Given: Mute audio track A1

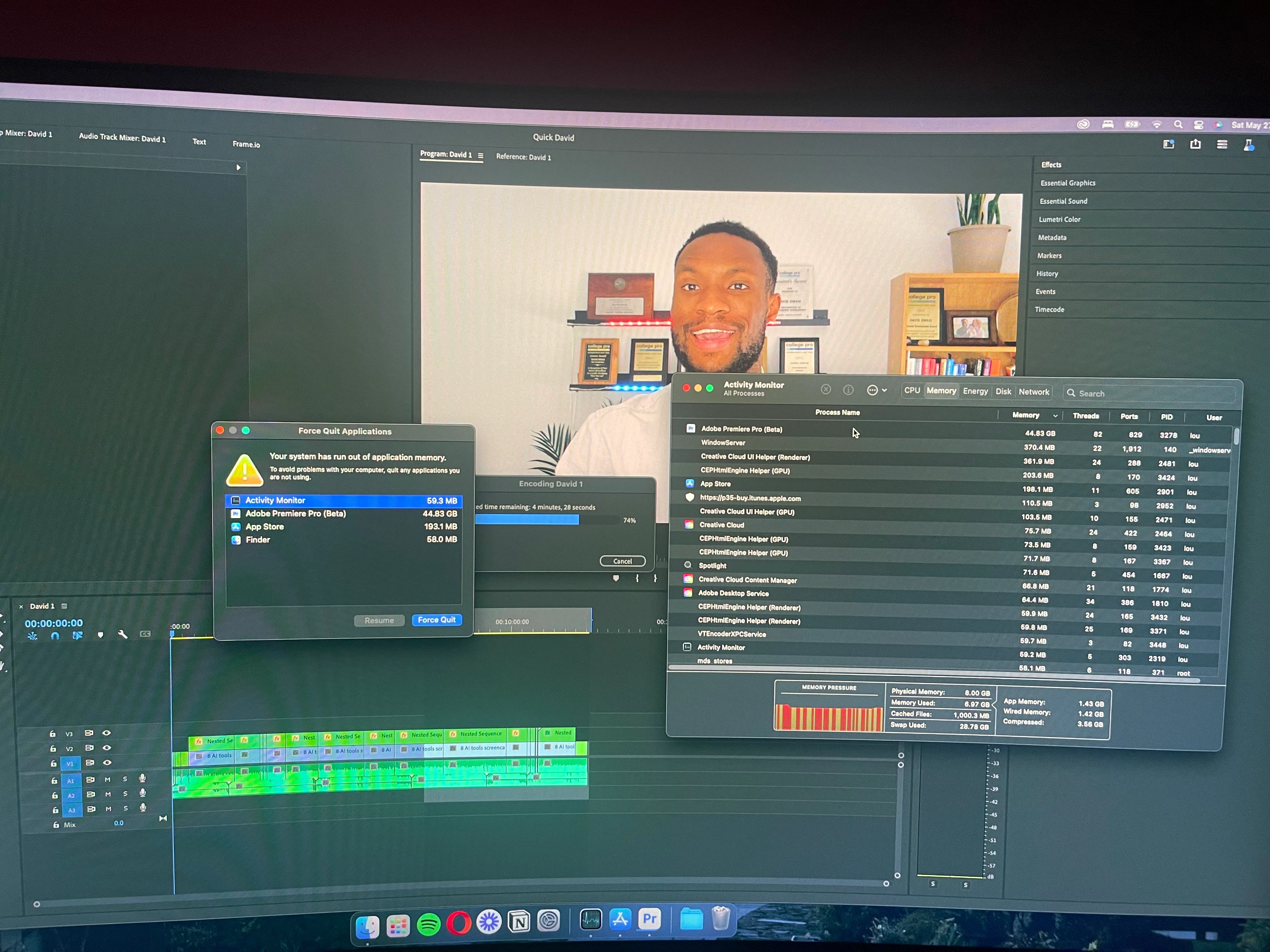Looking at the screenshot, I should point(107,779).
